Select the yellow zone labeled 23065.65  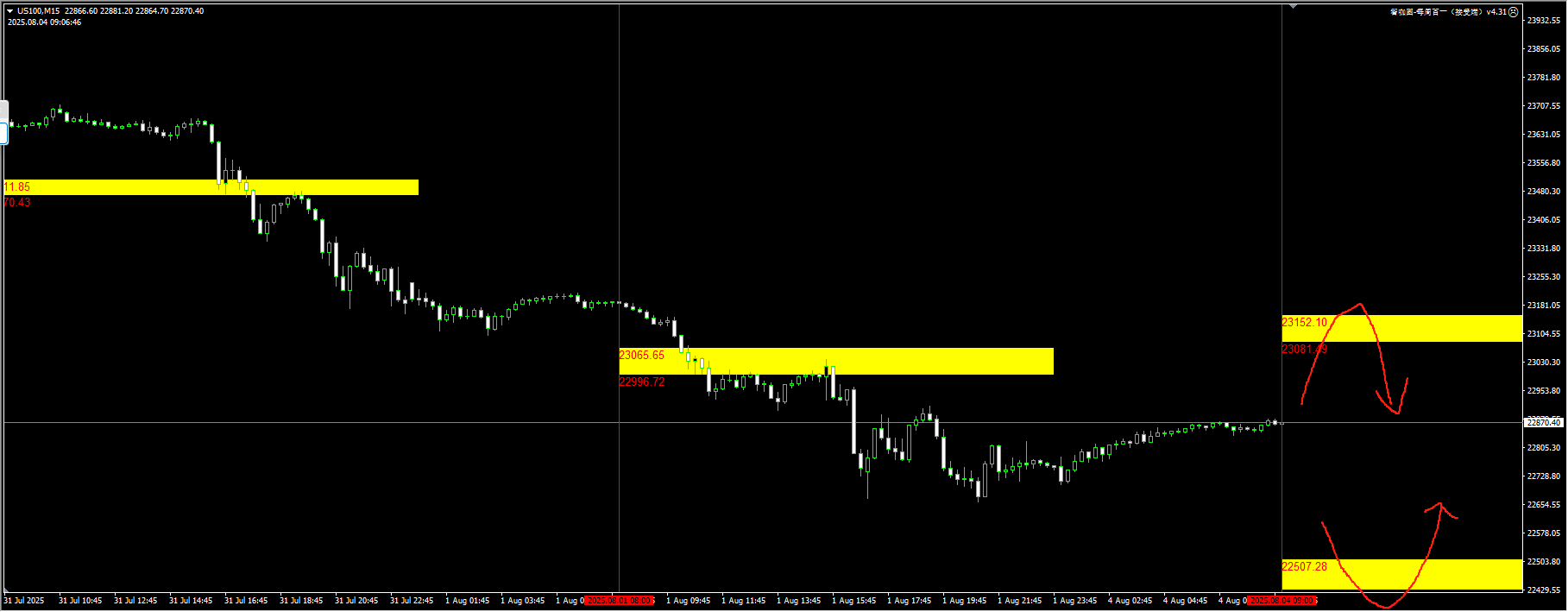(863, 361)
